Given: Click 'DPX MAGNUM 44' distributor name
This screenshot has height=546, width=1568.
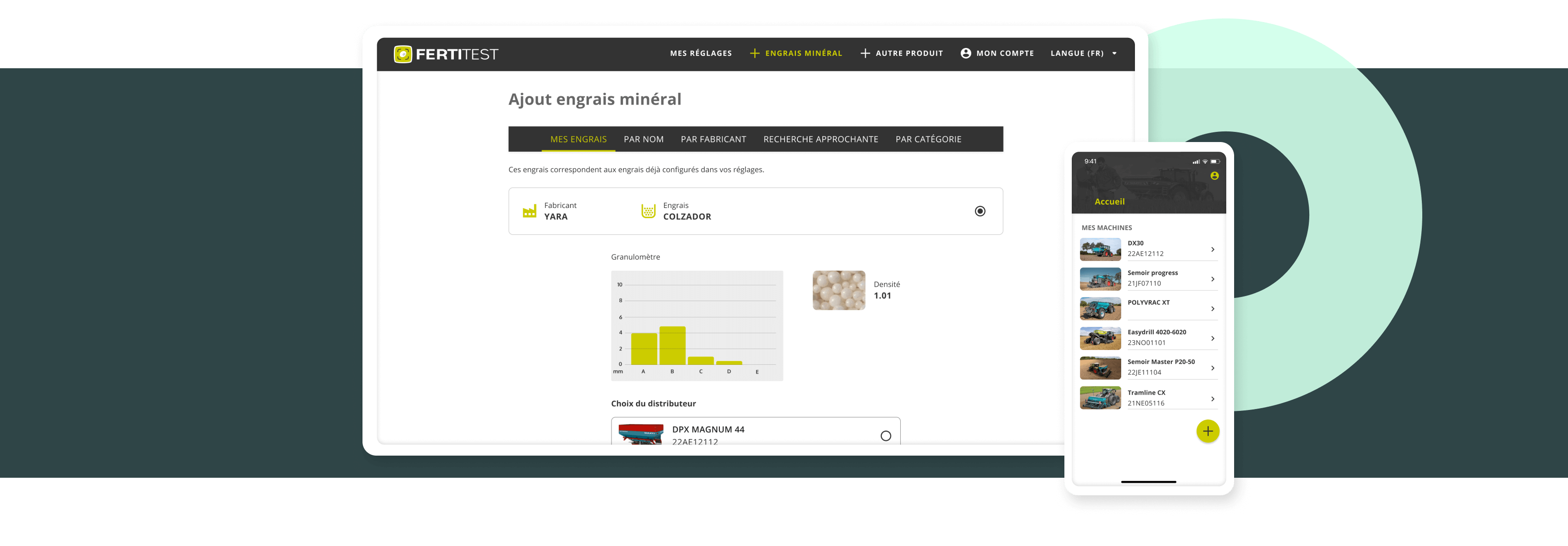Looking at the screenshot, I should click(x=708, y=430).
